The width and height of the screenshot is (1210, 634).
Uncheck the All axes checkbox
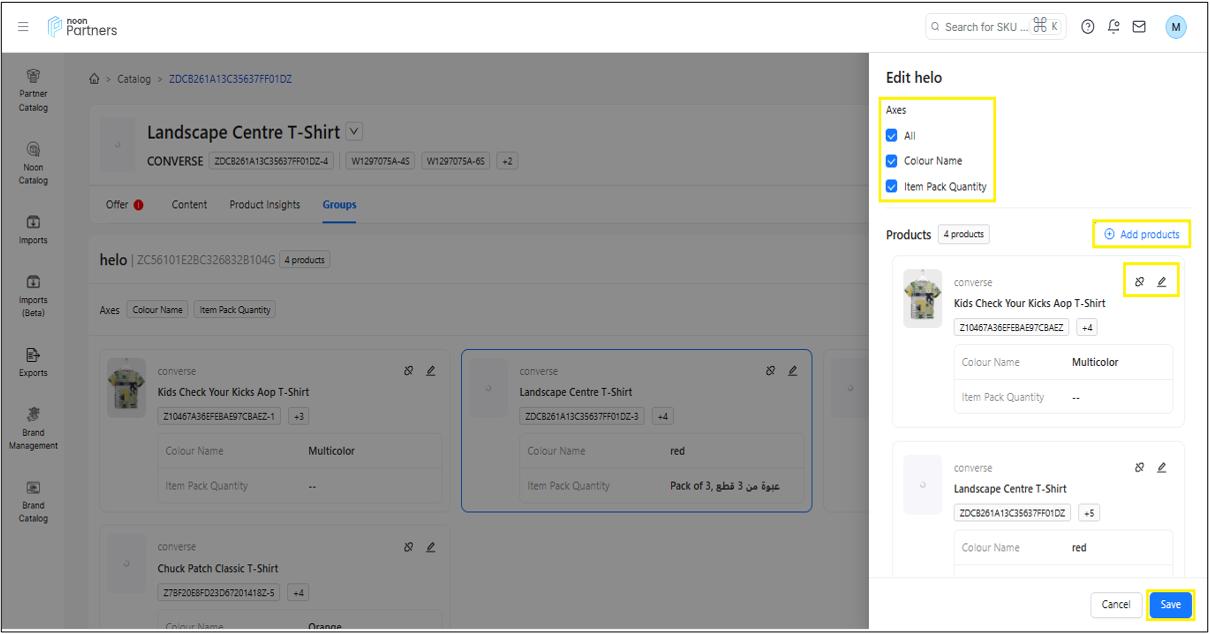pos(892,136)
